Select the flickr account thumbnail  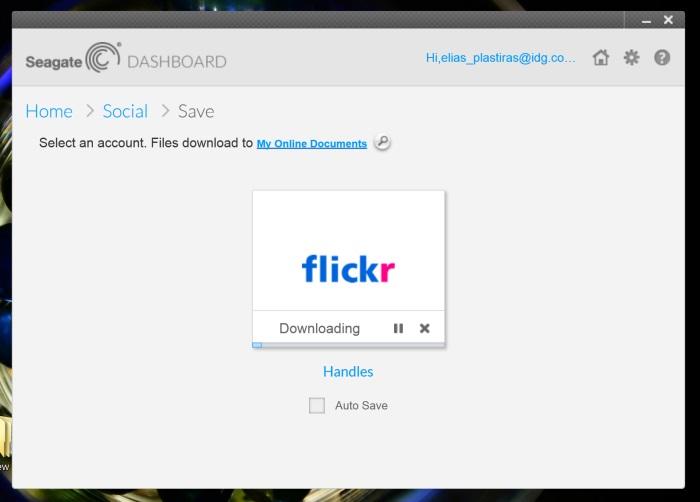[348, 251]
